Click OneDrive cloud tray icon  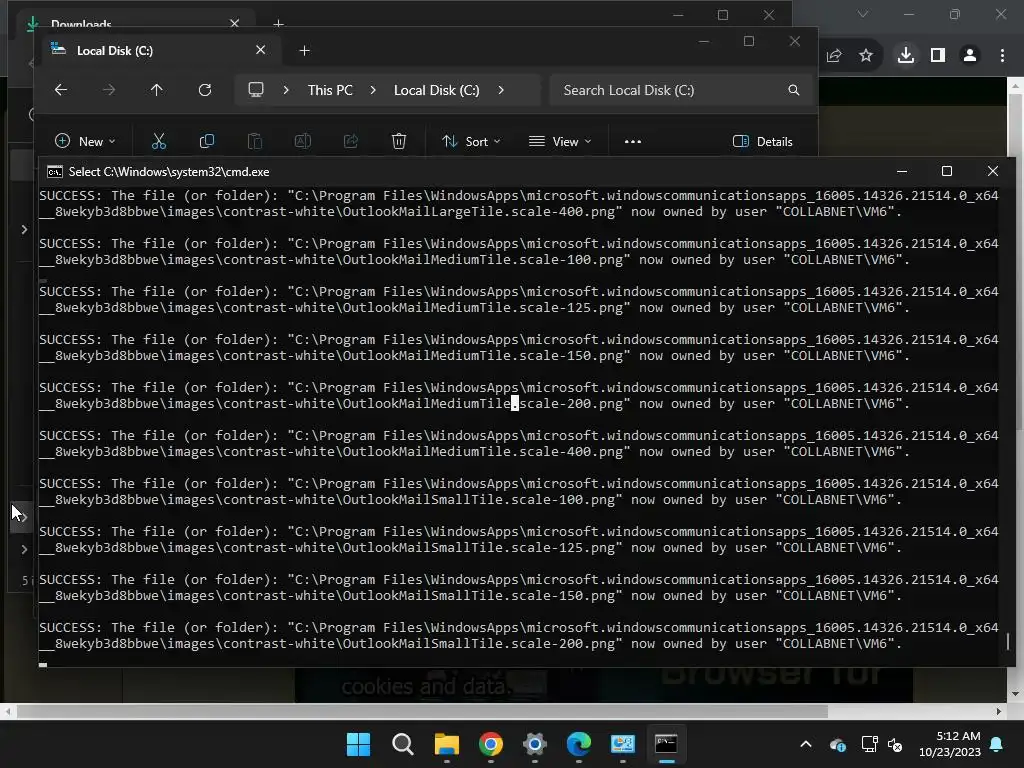(x=838, y=744)
